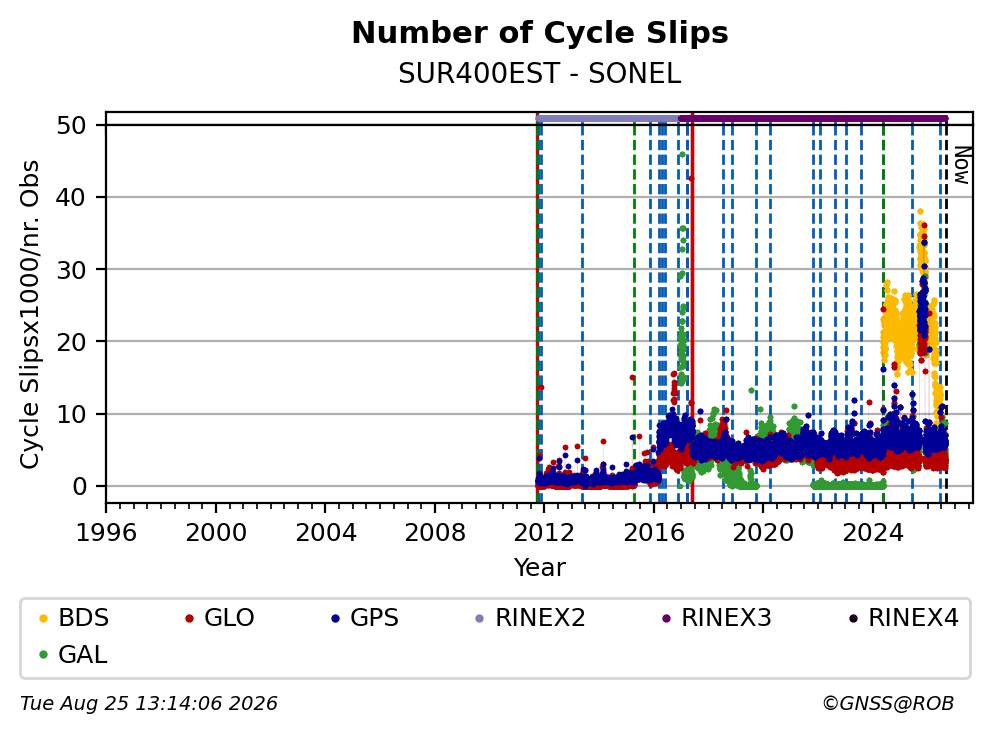Click the flat green GAL points near 2023

click(848, 485)
